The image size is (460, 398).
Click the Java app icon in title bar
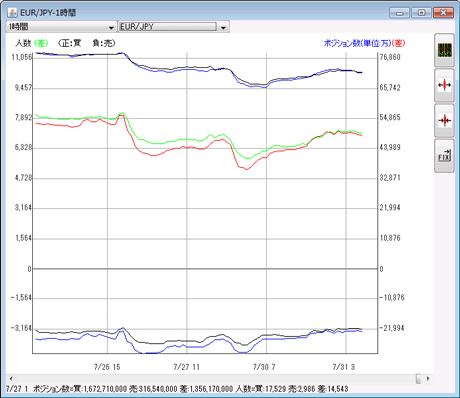pyautogui.click(x=13, y=13)
